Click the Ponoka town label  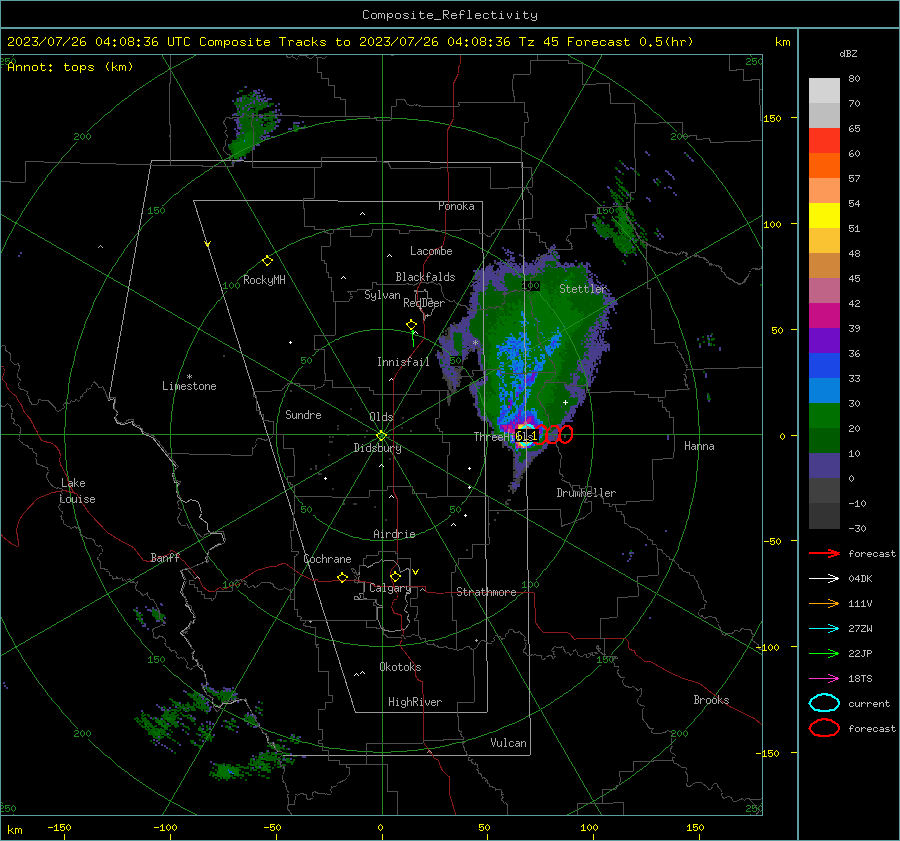[x=456, y=206]
